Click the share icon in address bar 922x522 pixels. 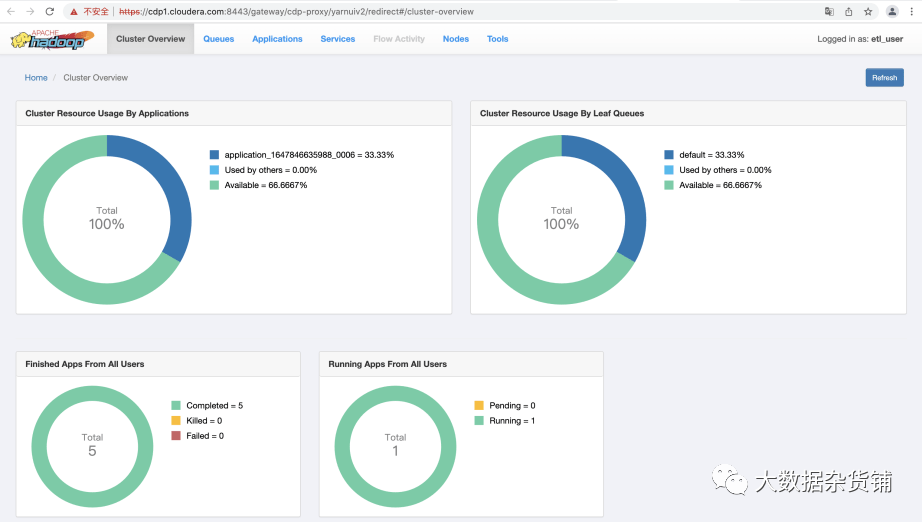click(x=848, y=11)
